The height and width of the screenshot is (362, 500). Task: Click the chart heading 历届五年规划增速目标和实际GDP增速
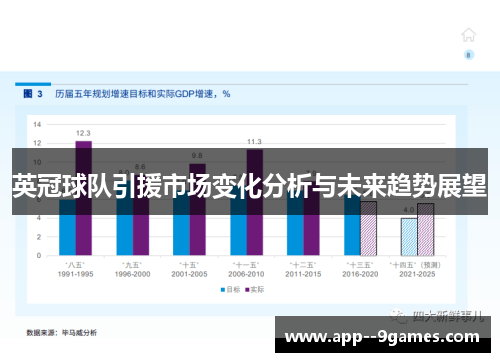tap(143, 94)
